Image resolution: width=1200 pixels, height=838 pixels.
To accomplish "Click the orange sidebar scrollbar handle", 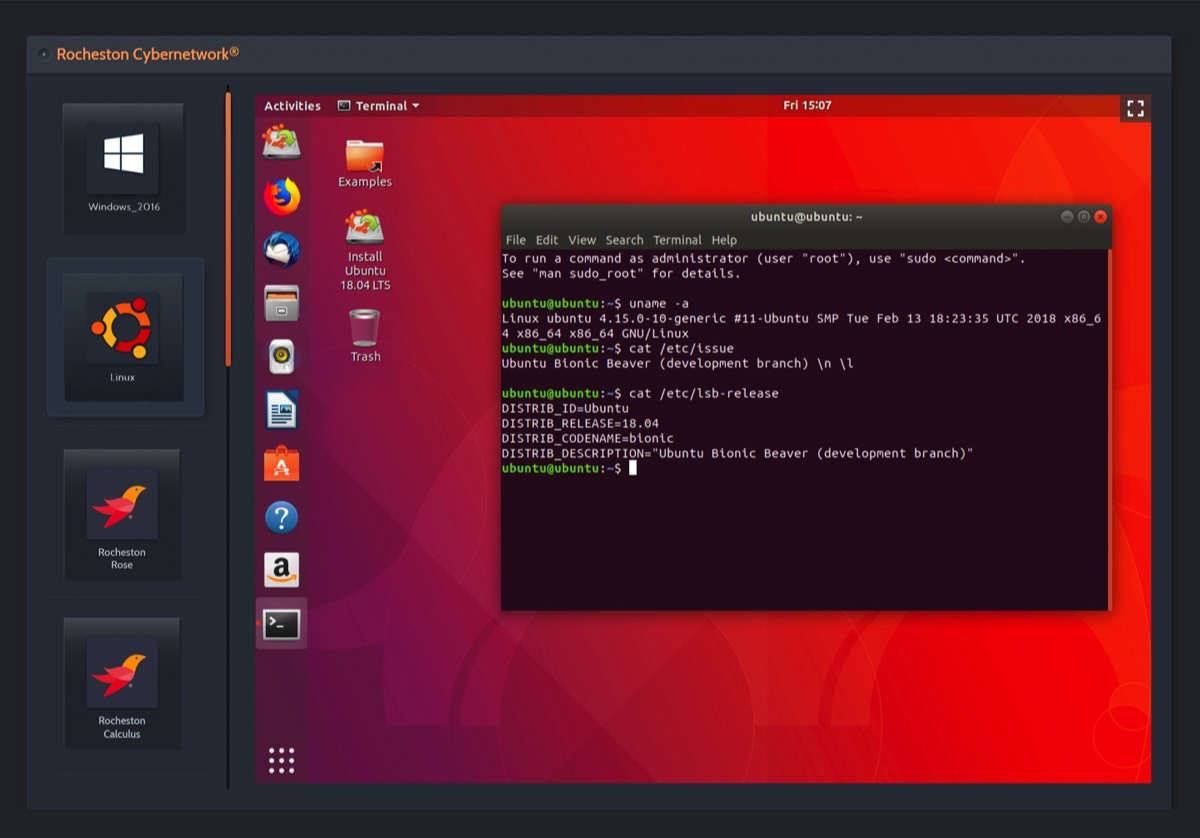I will (228, 229).
